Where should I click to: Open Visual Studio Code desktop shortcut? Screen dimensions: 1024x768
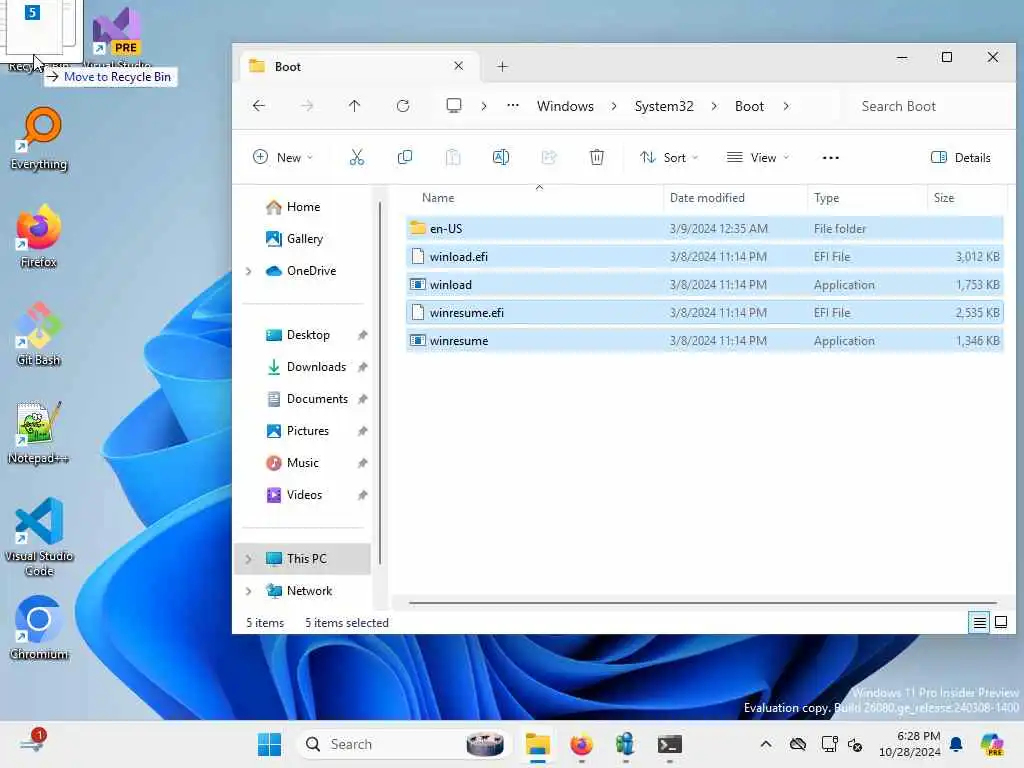pos(39,537)
